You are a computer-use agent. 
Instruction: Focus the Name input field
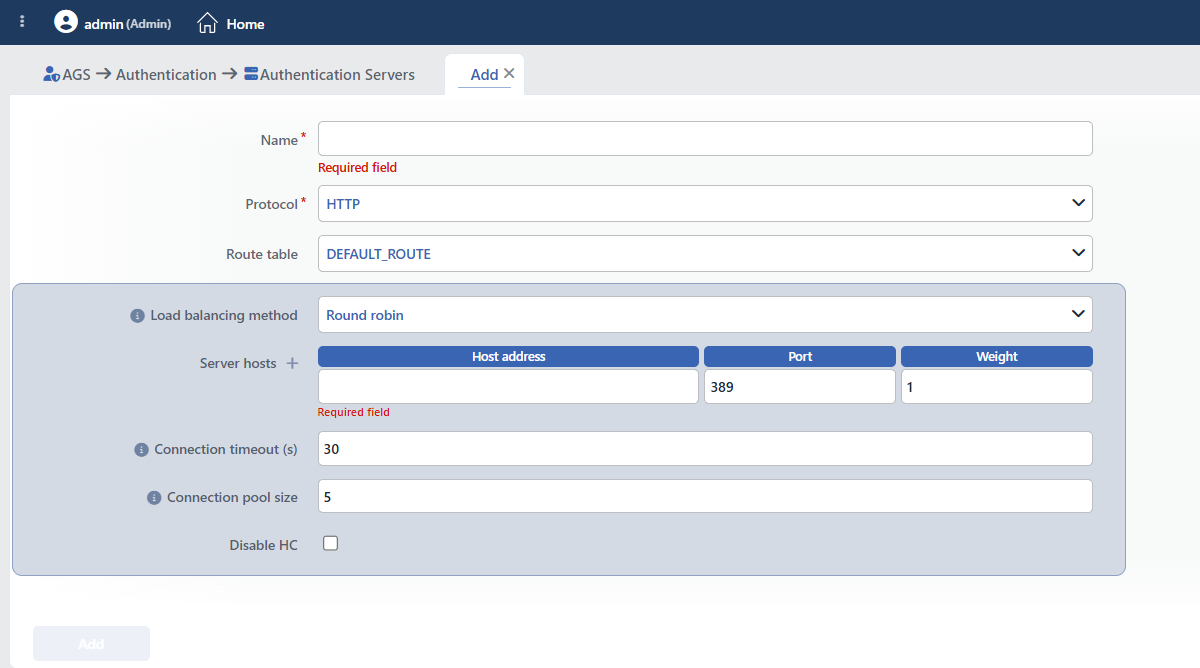point(705,139)
